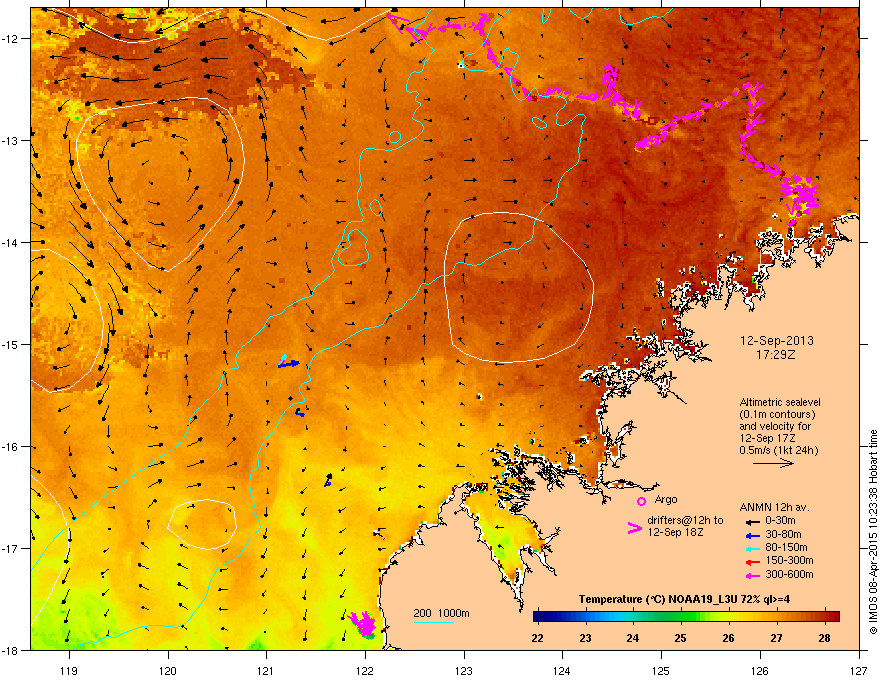Click the 30-80m depth label
The width and height of the screenshot is (880, 680).
[783, 534]
